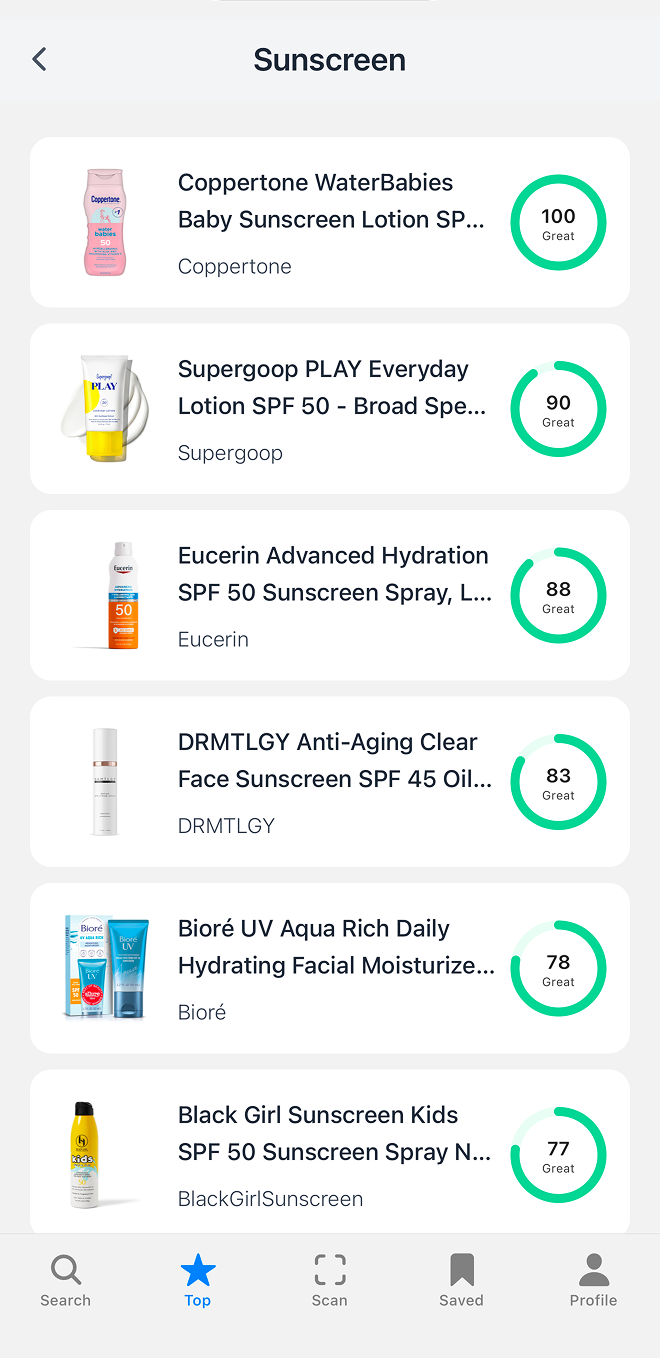Open Bioré UV product image

106,968
